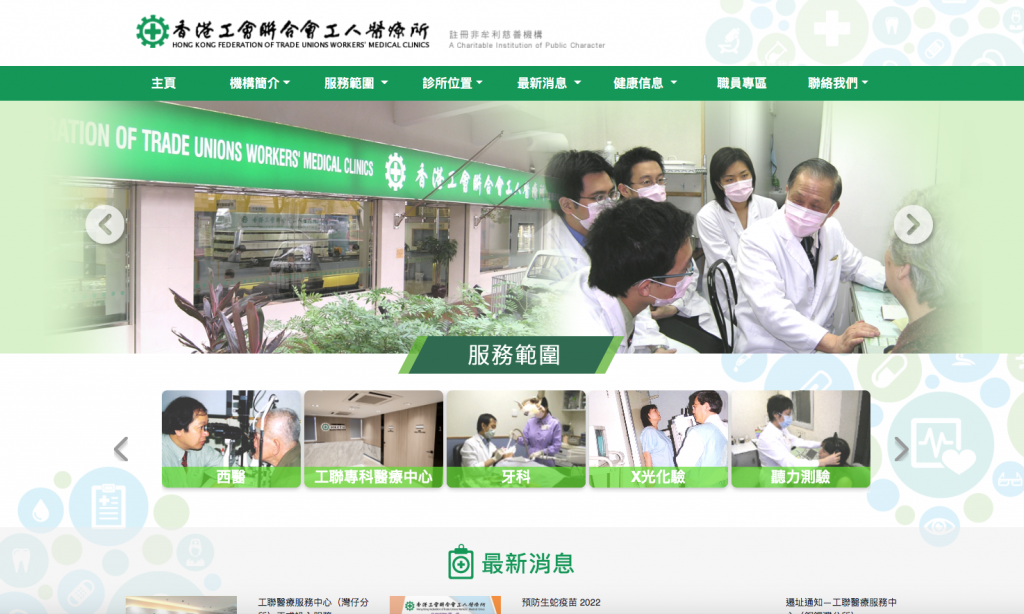Click the 最新消息 clipboard icon
Image resolution: width=1024 pixels, height=614 pixels.
[459, 562]
